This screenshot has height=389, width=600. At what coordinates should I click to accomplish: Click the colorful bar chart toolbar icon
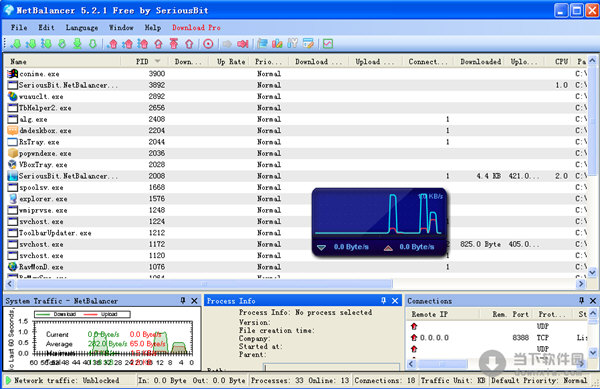click(x=277, y=44)
